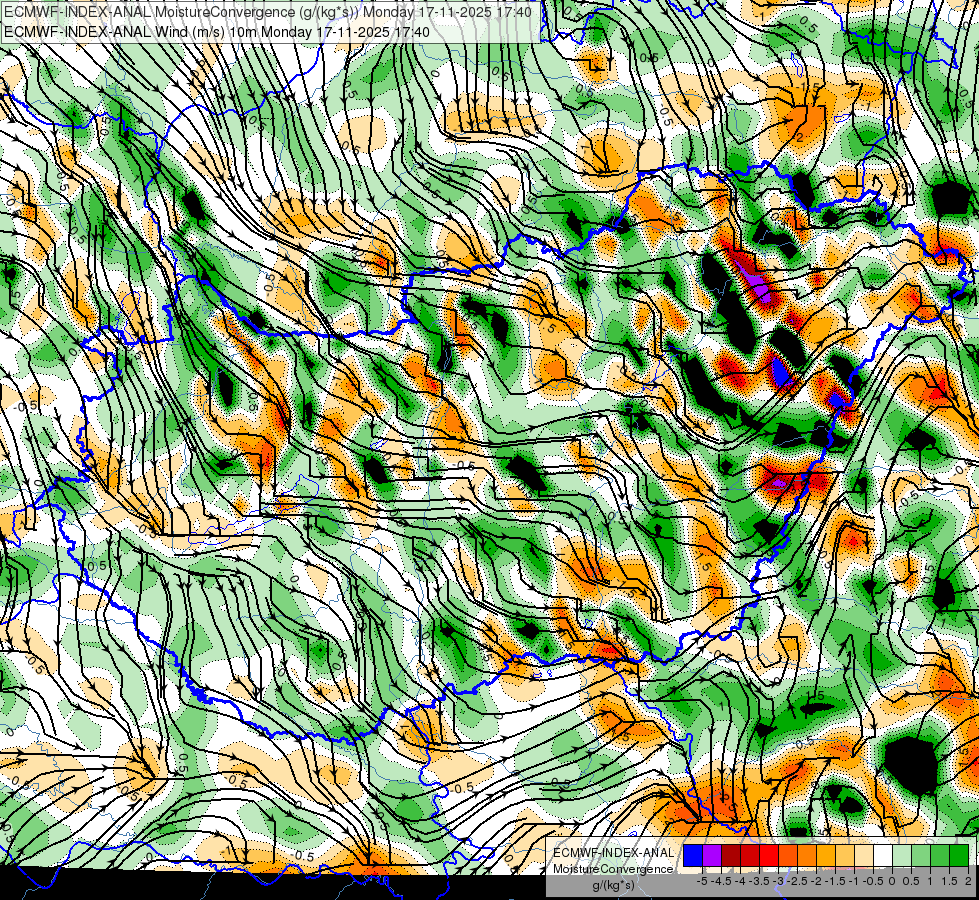Image resolution: width=979 pixels, height=900 pixels.
Task: Select the palest green legend swatch
Action: [902, 856]
